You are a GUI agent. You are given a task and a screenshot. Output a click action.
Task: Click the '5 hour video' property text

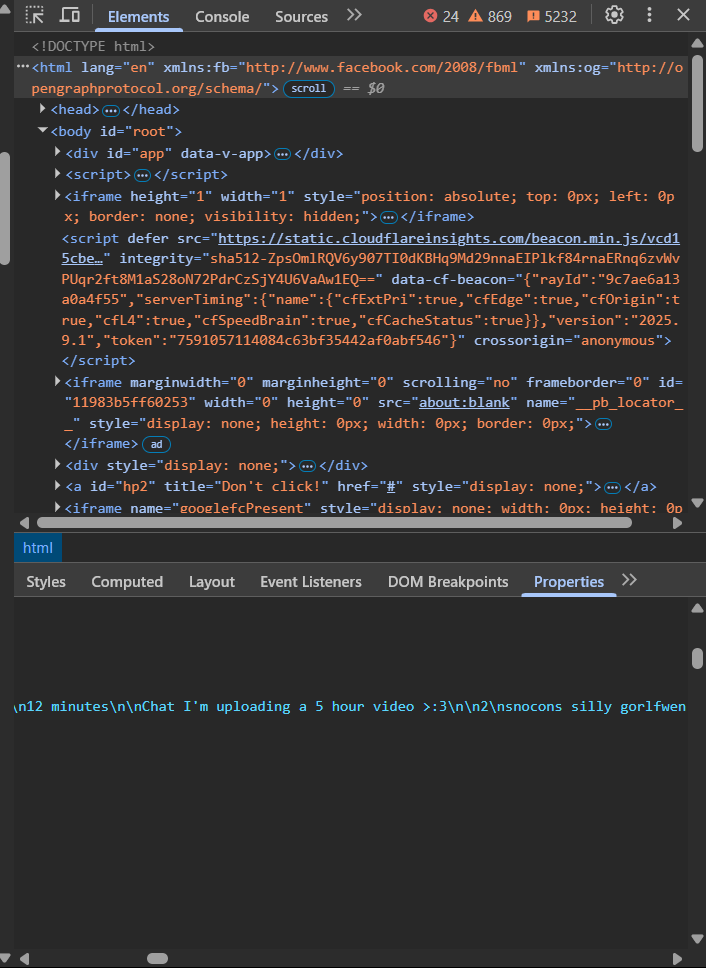tap(365, 706)
